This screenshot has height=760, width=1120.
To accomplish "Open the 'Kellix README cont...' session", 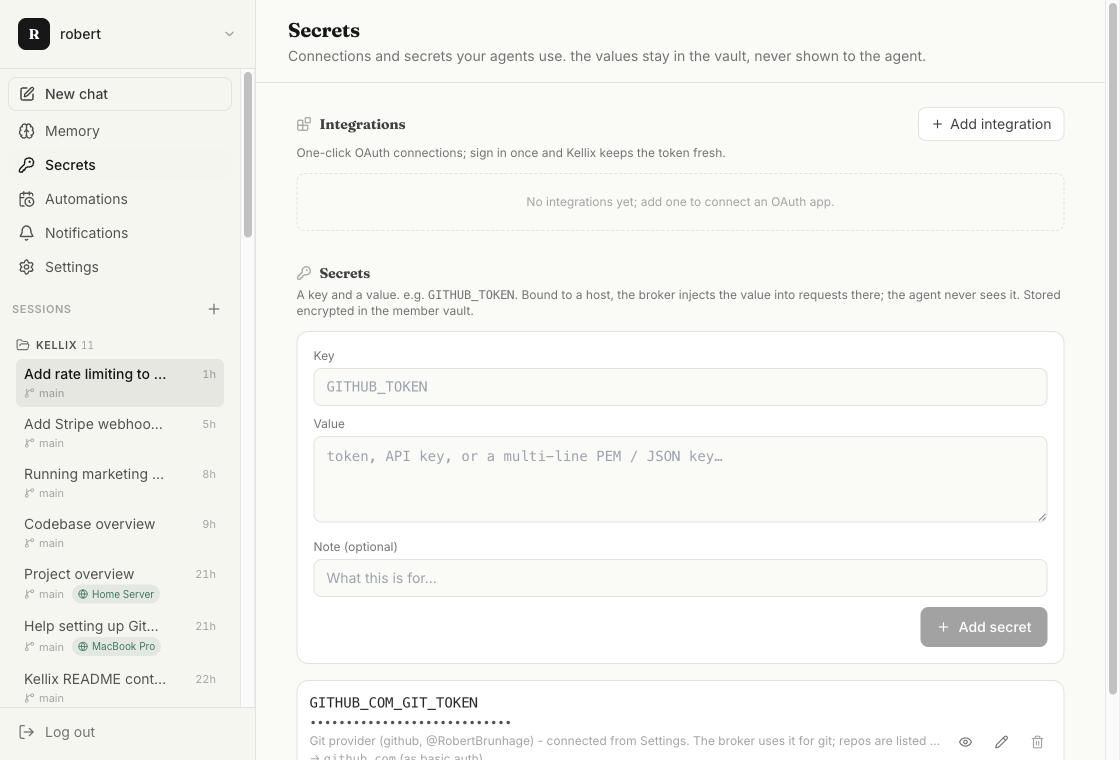I will [120, 687].
